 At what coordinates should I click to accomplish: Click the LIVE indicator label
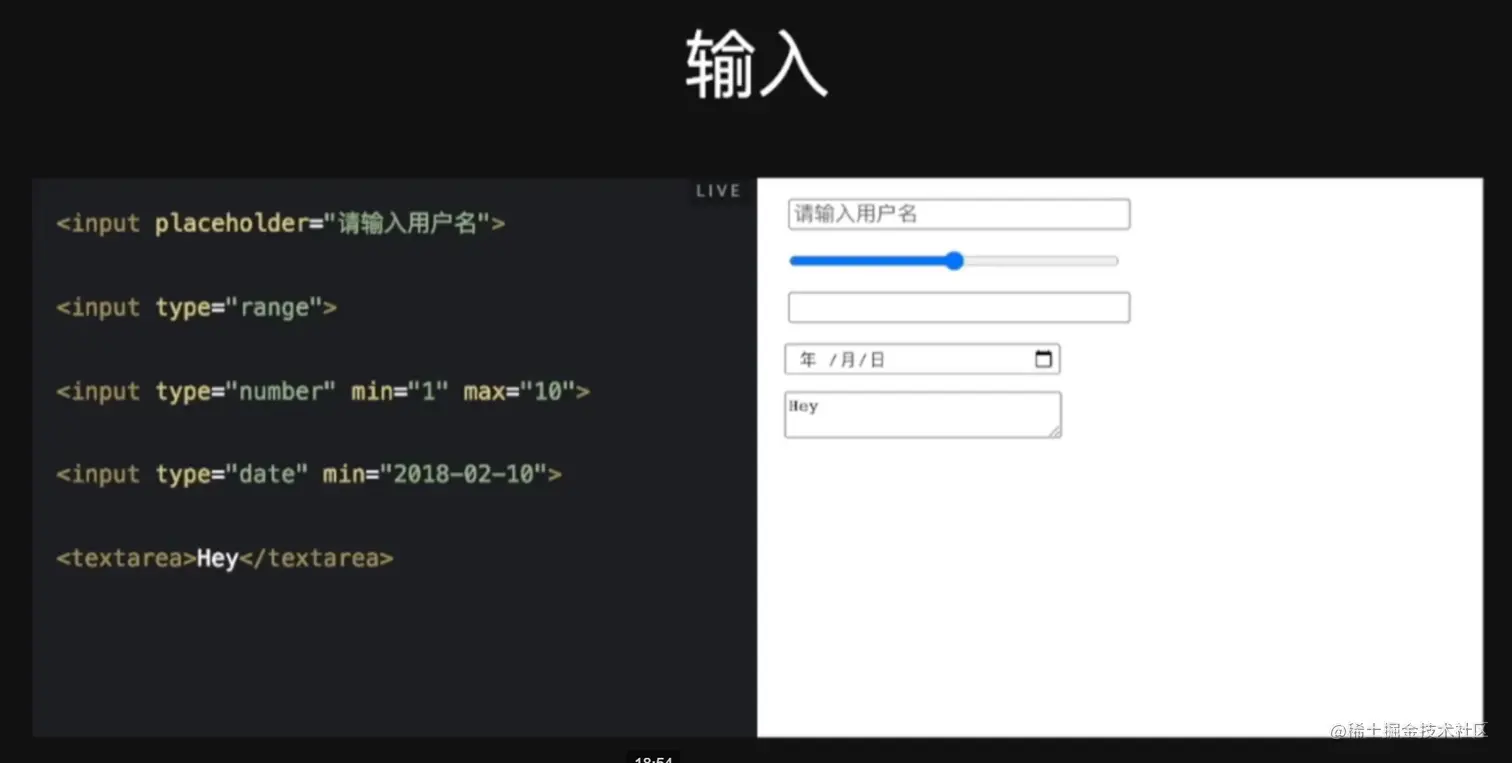pos(719,190)
